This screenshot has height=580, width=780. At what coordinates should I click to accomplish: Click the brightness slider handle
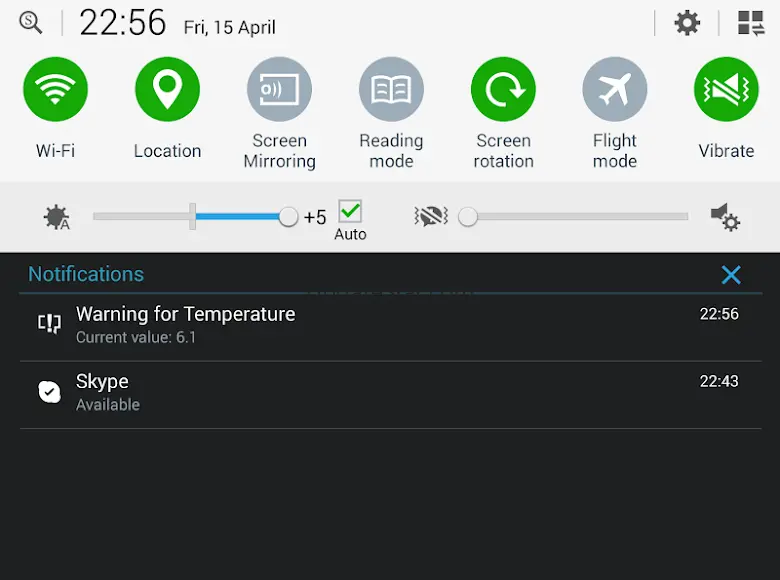pos(288,217)
